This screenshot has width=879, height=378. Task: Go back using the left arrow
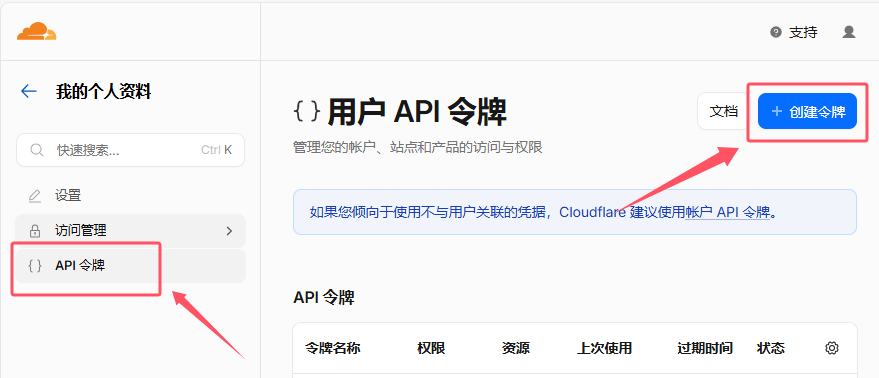(29, 91)
